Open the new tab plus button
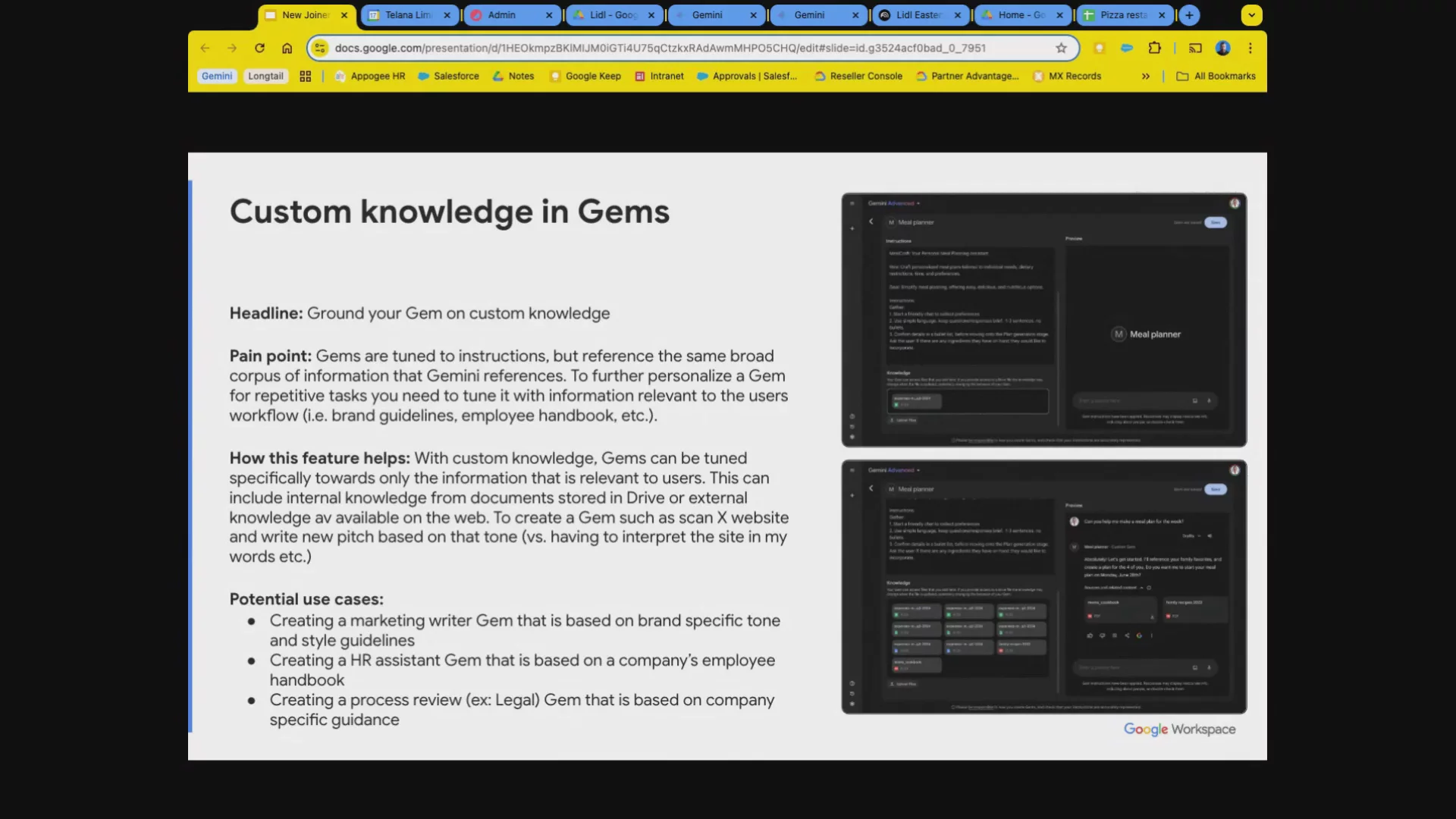 [x=1189, y=14]
